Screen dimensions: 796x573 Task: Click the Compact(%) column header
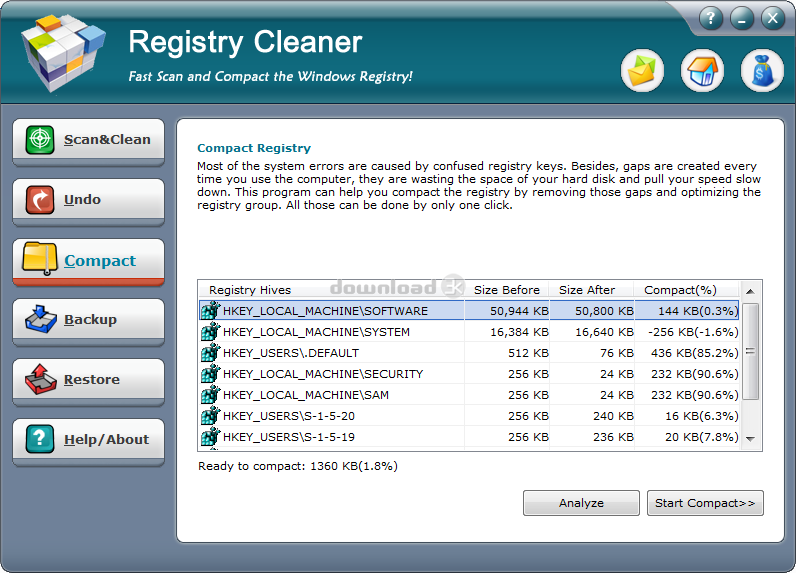pos(680,290)
